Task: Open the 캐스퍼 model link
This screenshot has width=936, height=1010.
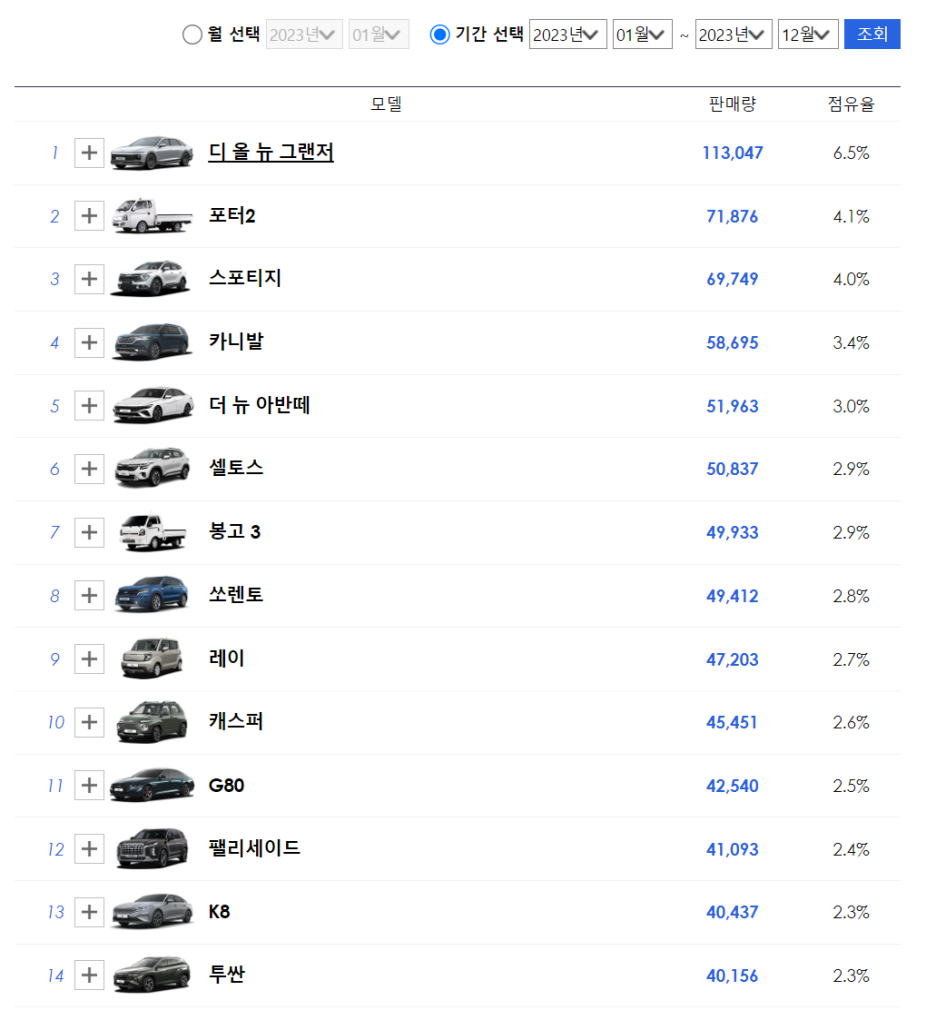Action: coord(236,721)
